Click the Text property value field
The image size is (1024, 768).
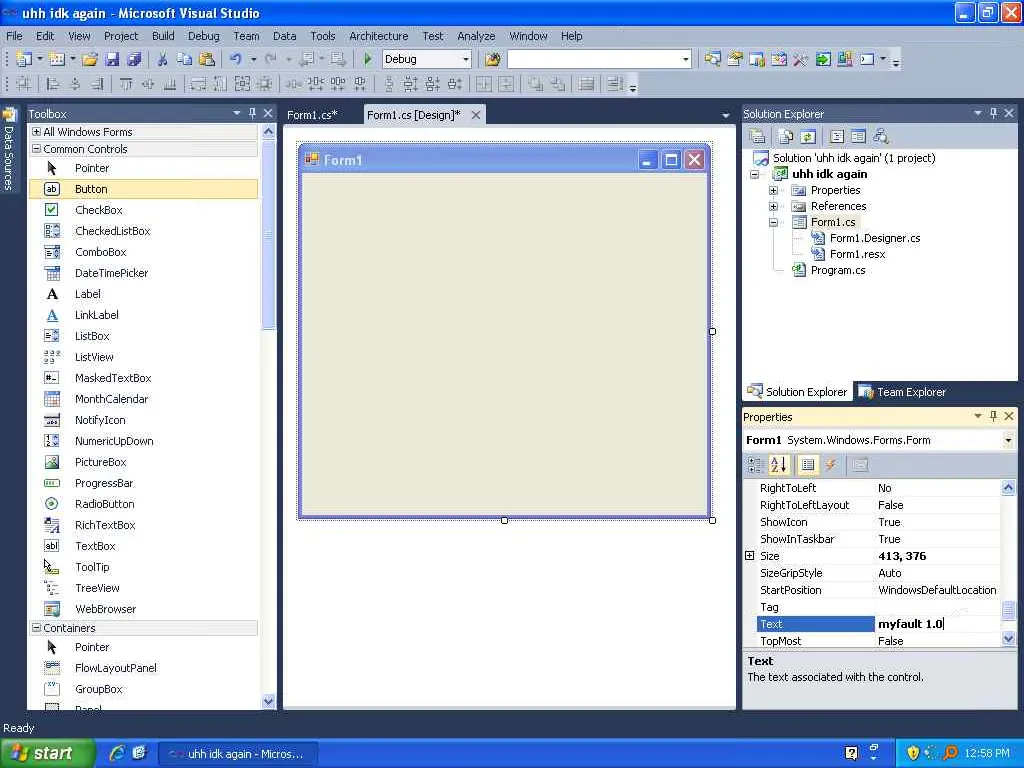937,624
